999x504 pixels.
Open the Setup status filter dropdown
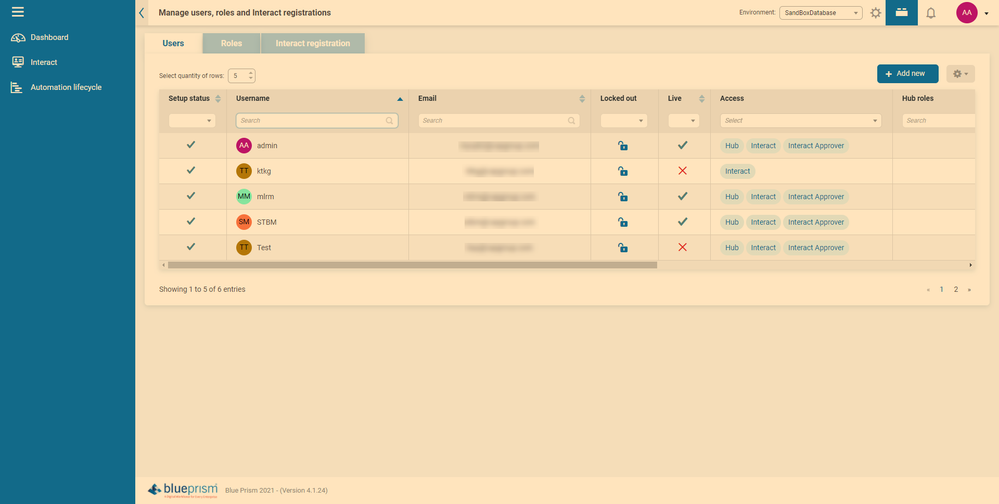point(191,120)
